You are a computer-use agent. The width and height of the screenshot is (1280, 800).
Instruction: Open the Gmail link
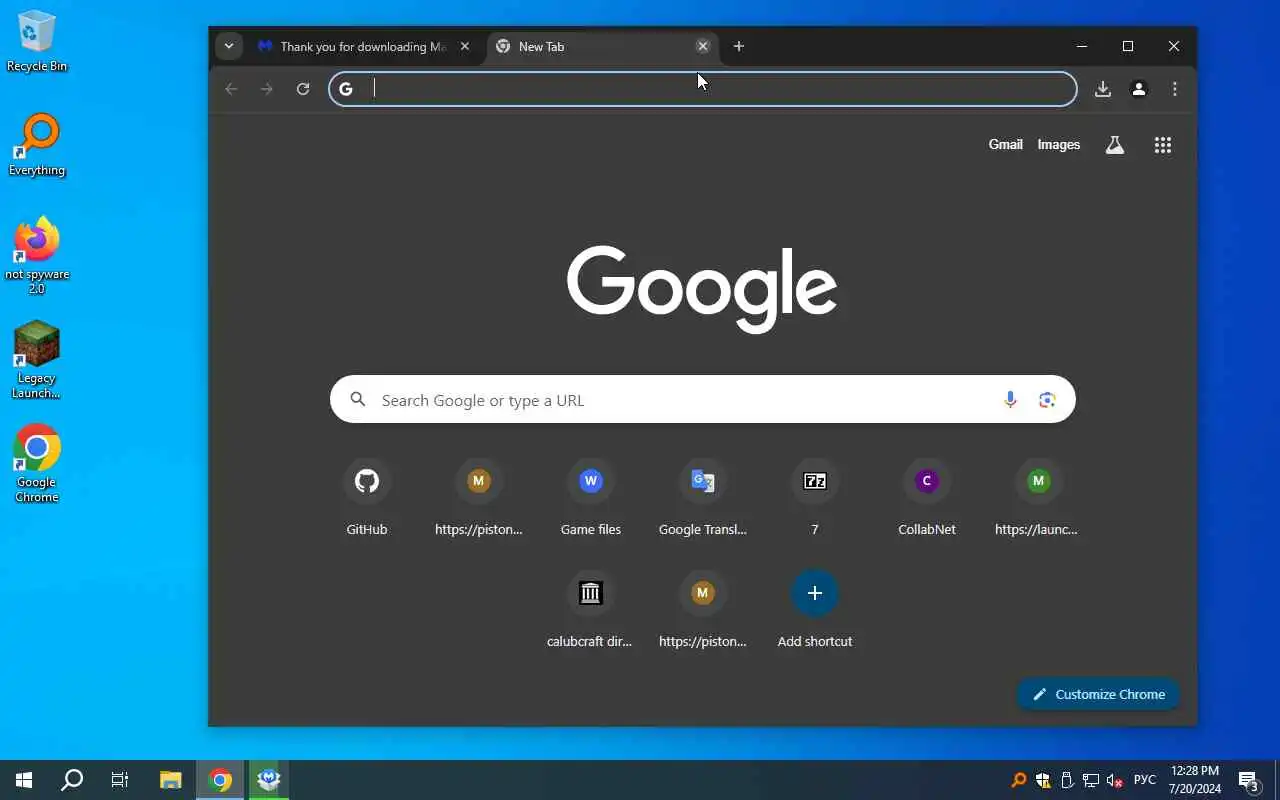[x=1005, y=145]
